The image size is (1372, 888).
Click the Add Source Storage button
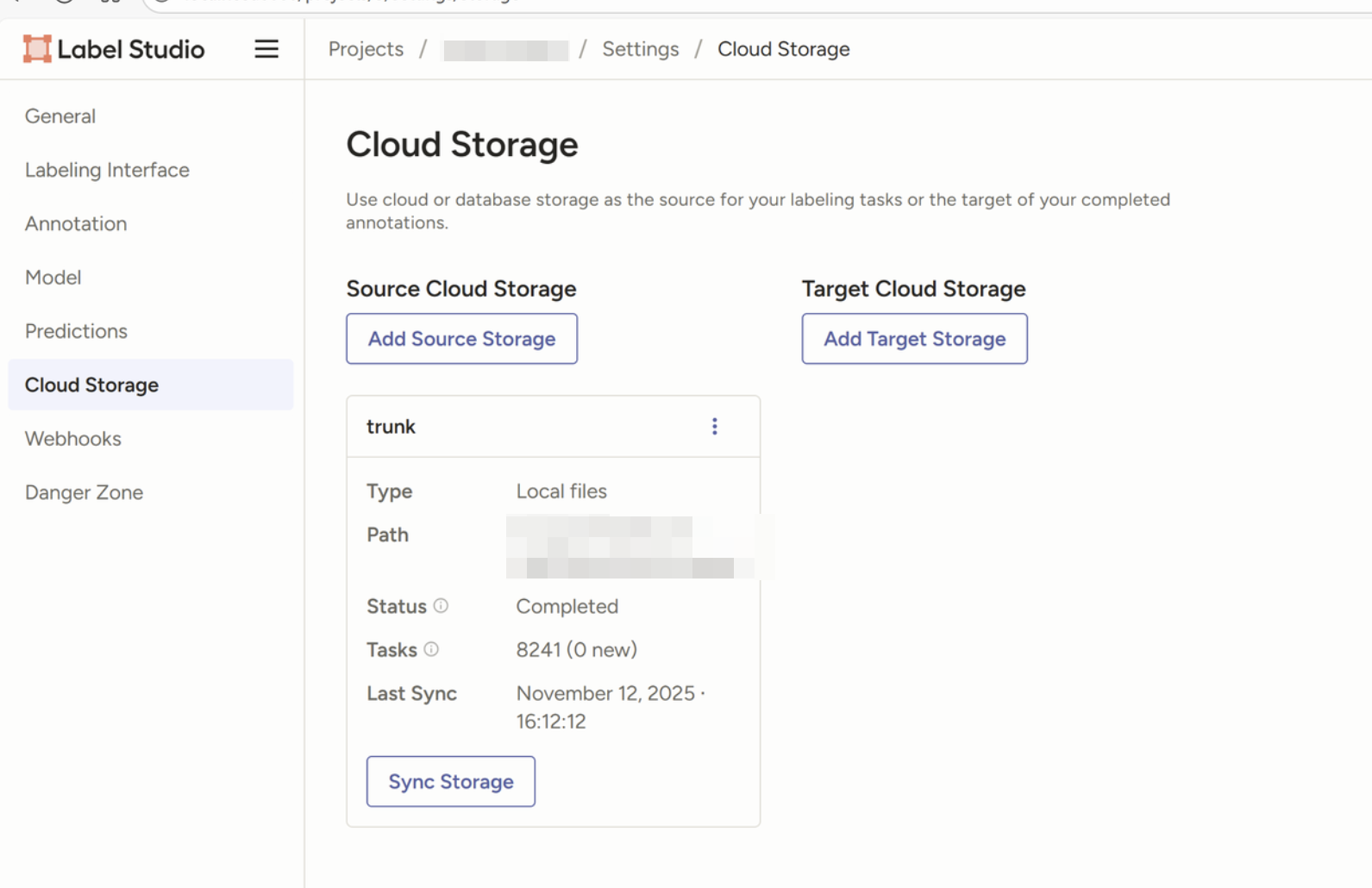(x=462, y=339)
